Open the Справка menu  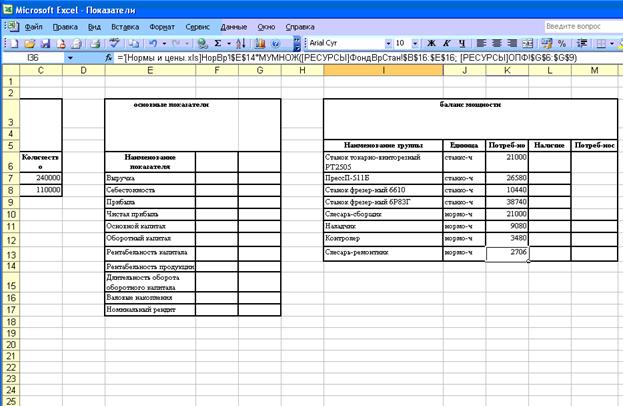point(300,27)
